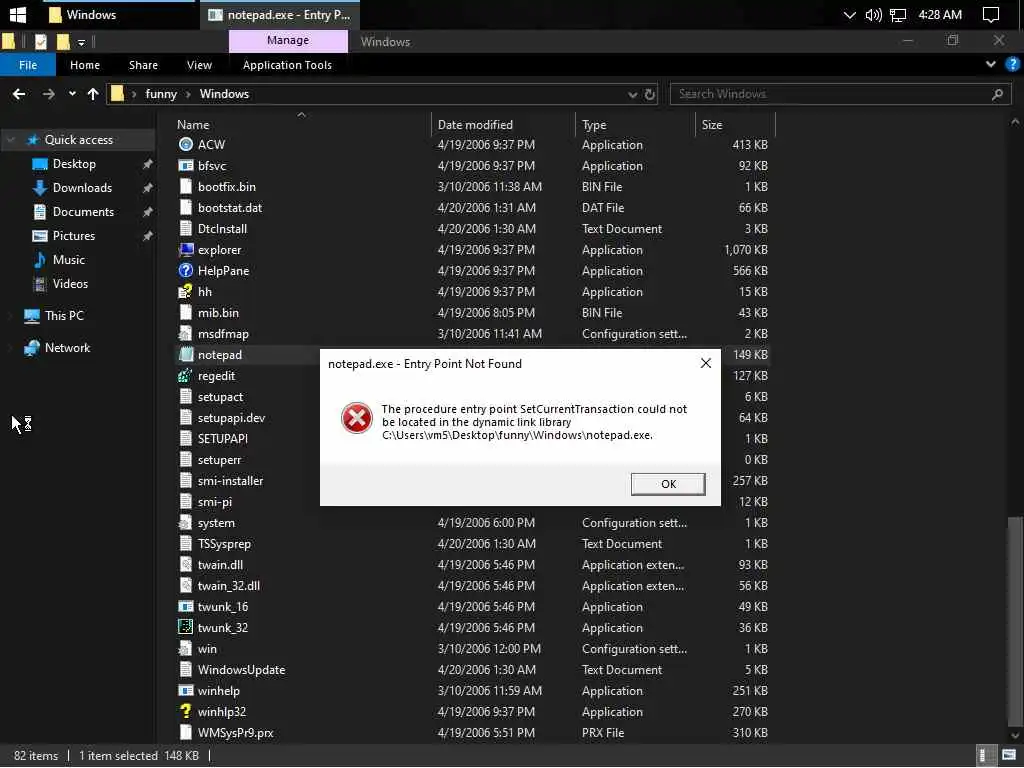Open the Application Tools tab
This screenshot has width=1024, height=768.
[287, 65]
